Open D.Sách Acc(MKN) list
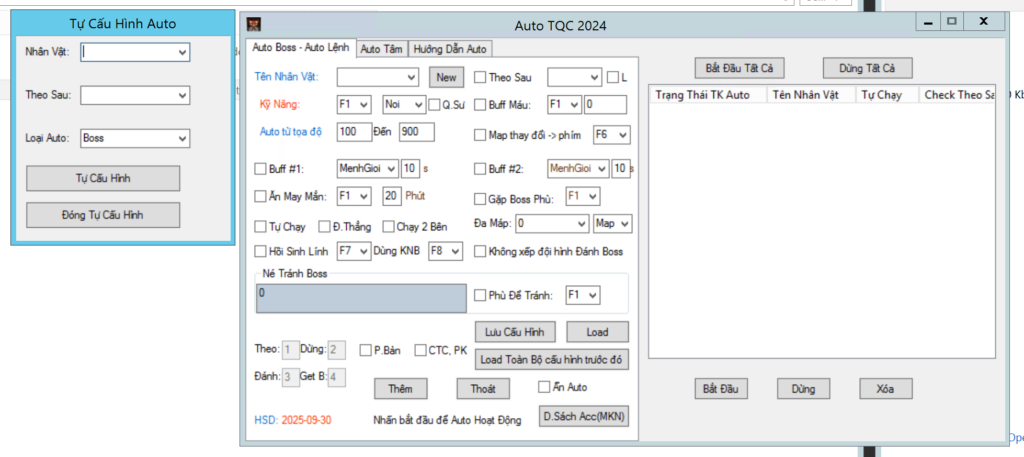The height and width of the screenshot is (457, 1024). [584, 416]
